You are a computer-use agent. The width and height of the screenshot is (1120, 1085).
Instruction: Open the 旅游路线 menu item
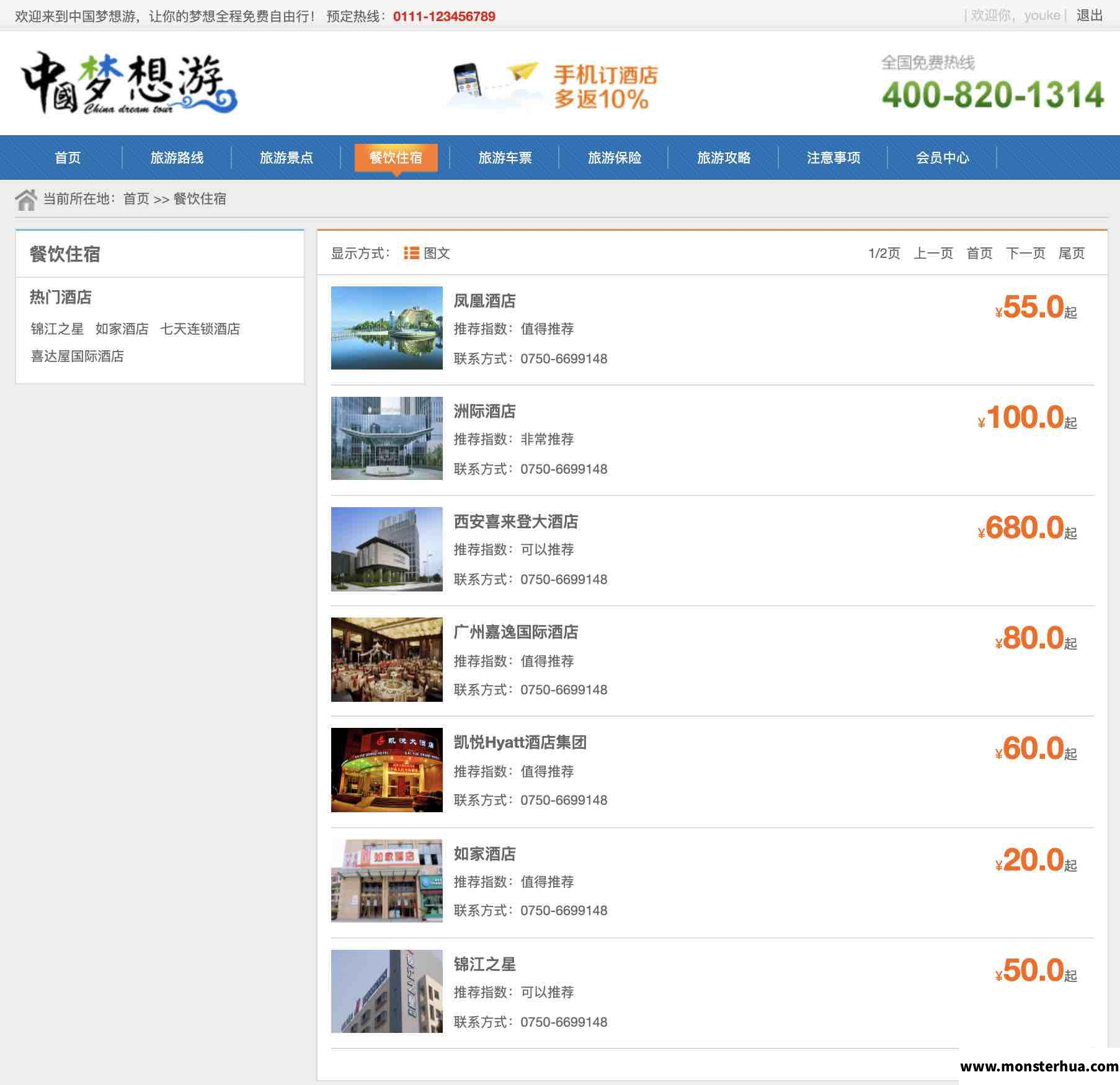tap(177, 157)
